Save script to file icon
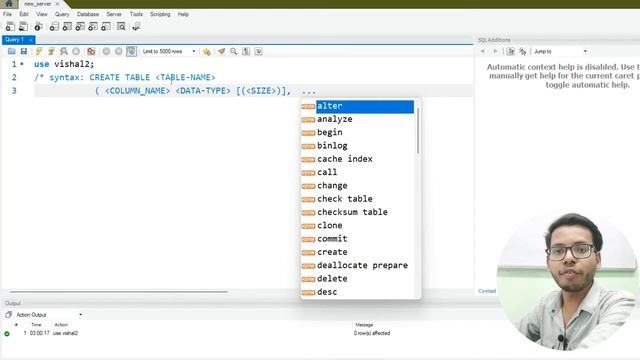The image size is (640, 360). (24, 51)
